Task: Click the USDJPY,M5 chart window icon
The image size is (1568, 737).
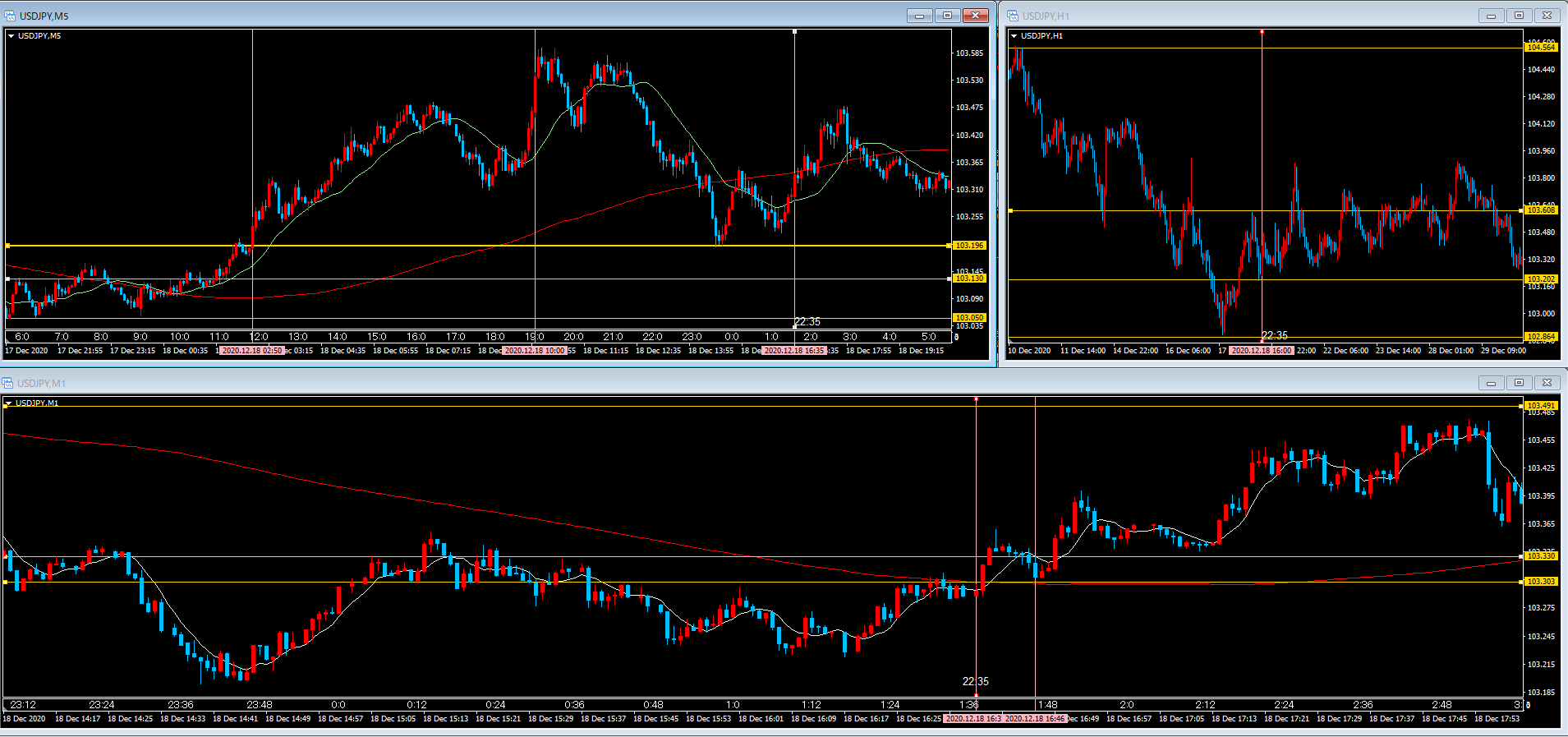Action: 10,16
